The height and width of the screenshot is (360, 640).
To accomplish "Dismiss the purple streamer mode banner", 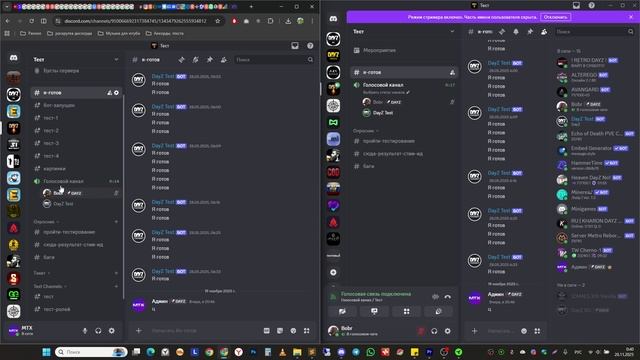I will (631, 17).
